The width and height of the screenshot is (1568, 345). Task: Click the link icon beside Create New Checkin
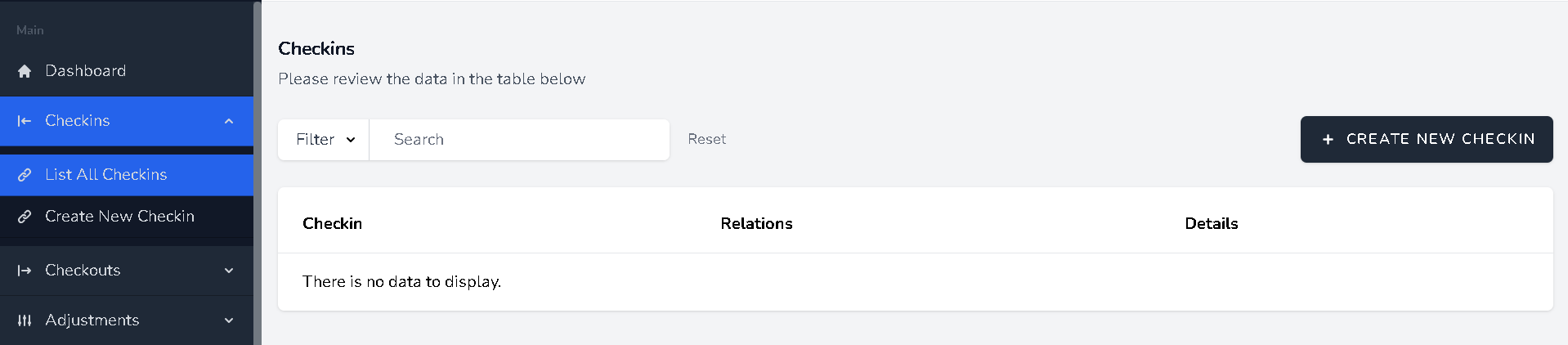(x=25, y=217)
